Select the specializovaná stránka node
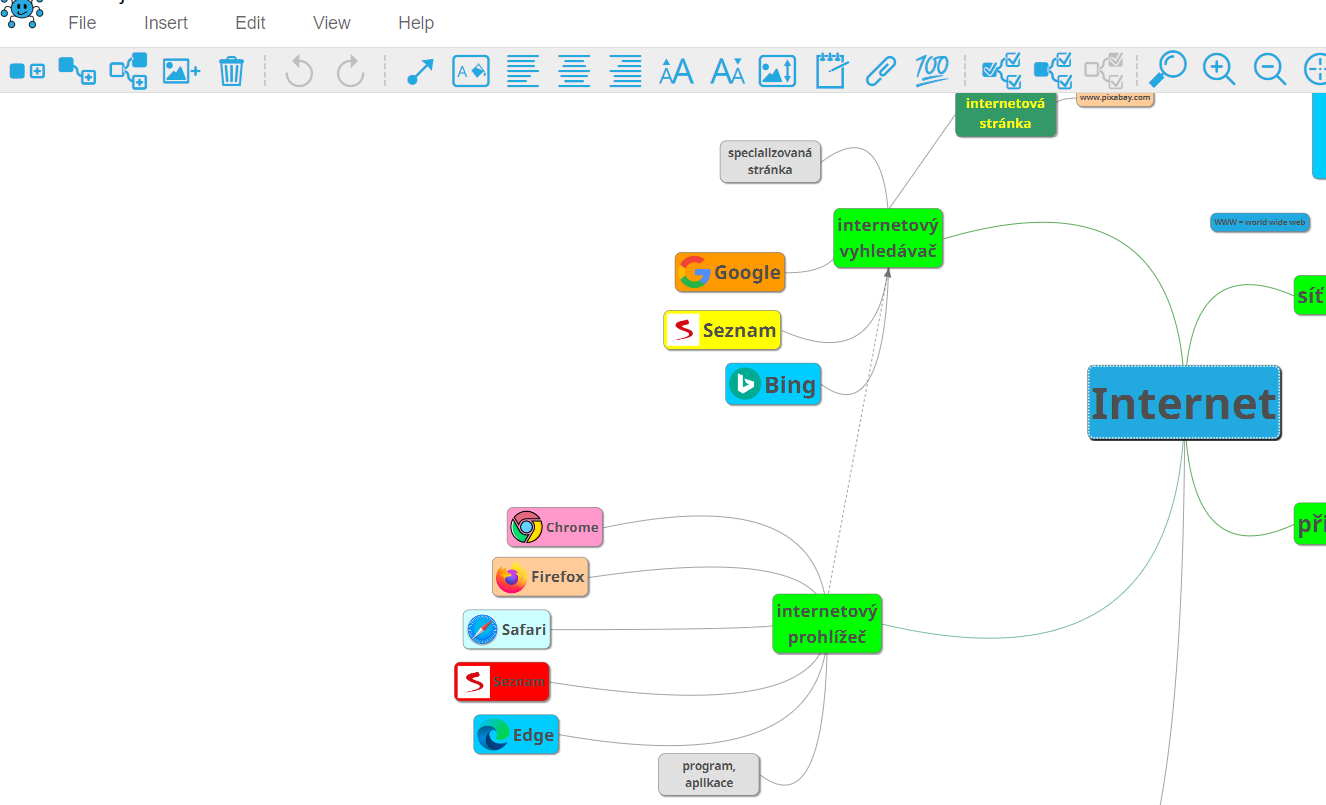 770,162
